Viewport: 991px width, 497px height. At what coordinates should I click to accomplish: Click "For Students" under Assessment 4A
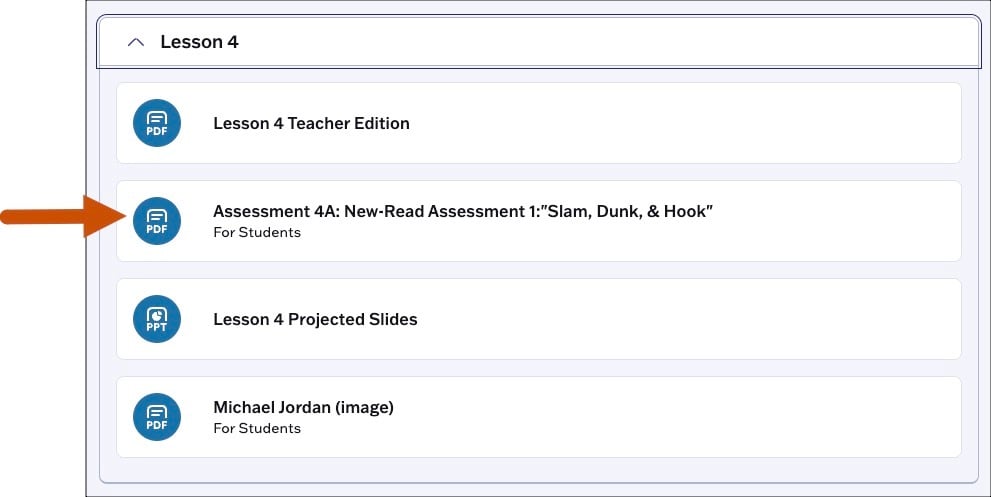click(257, 233)
